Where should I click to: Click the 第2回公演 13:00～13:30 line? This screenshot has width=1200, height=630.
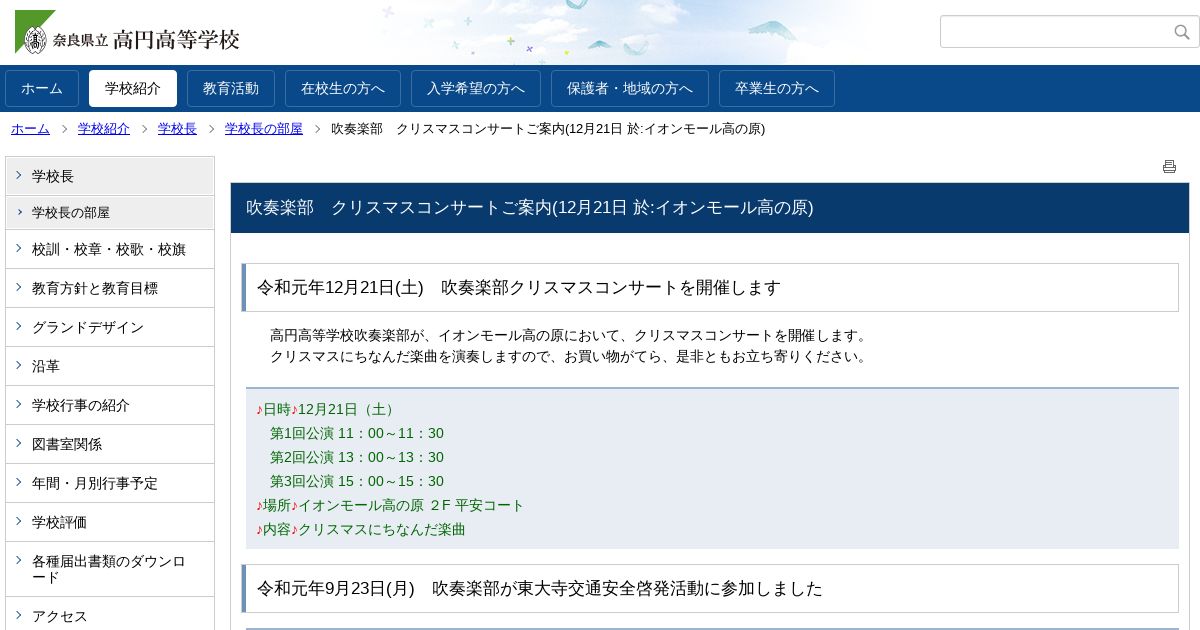(357, 458)
